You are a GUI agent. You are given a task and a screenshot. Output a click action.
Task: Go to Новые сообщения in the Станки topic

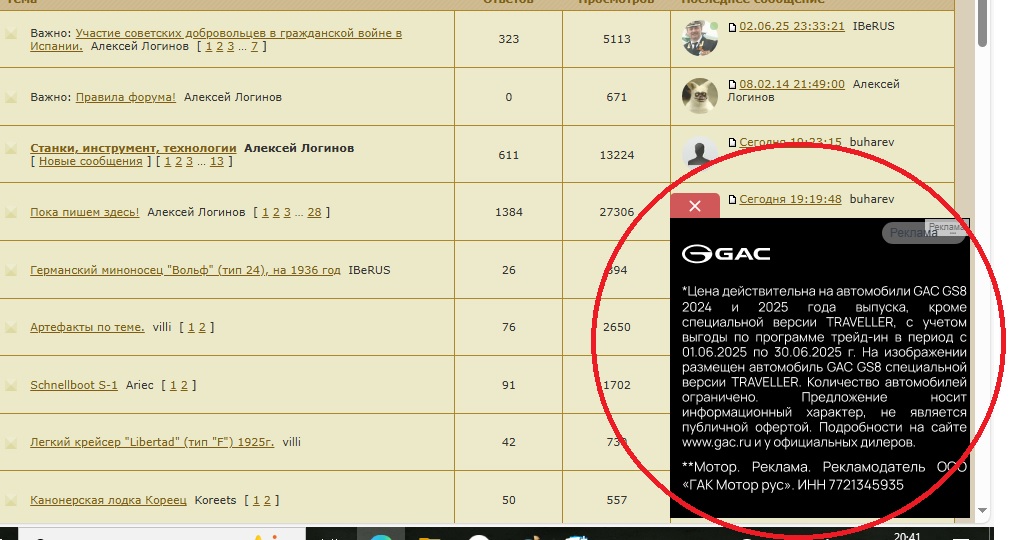(x=90, y=161)
